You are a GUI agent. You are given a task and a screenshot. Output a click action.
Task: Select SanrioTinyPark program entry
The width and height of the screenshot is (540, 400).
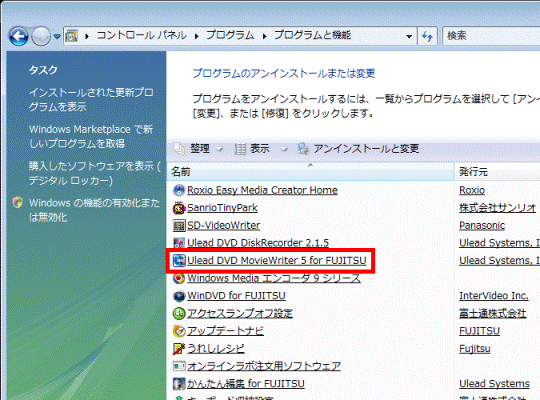(x=222, y=208)
